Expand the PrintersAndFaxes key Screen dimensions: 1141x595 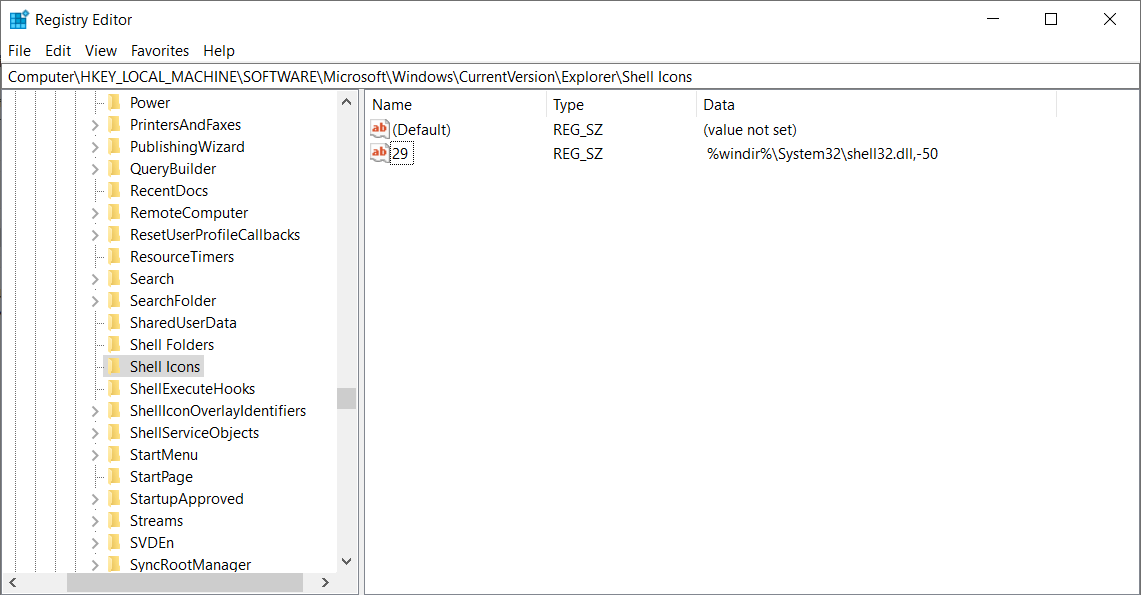[x=95, y=125]
